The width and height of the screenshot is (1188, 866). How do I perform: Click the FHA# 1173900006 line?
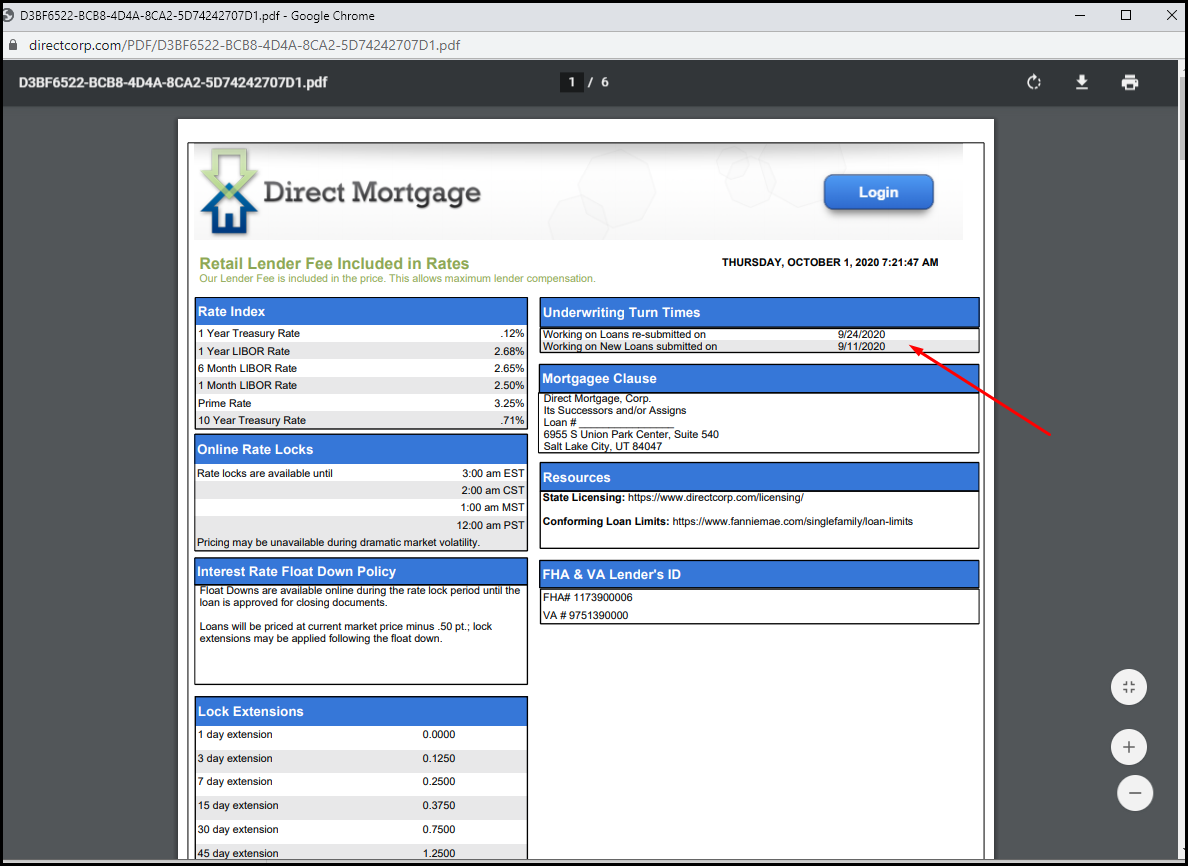(x=588, y=598)
